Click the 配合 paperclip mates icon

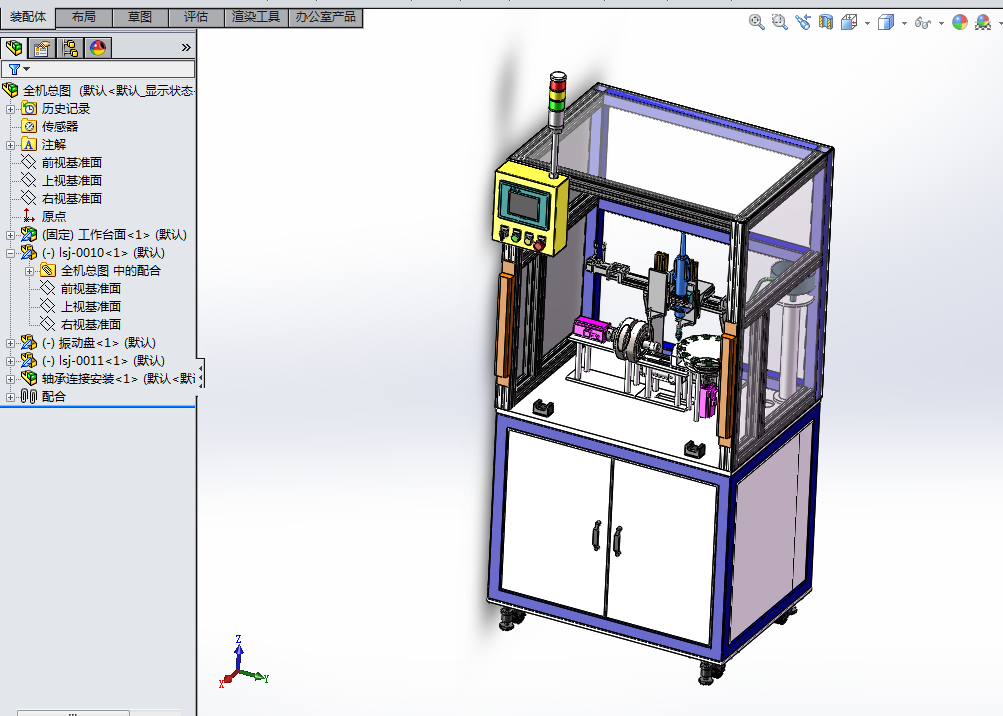click(29, 397)
